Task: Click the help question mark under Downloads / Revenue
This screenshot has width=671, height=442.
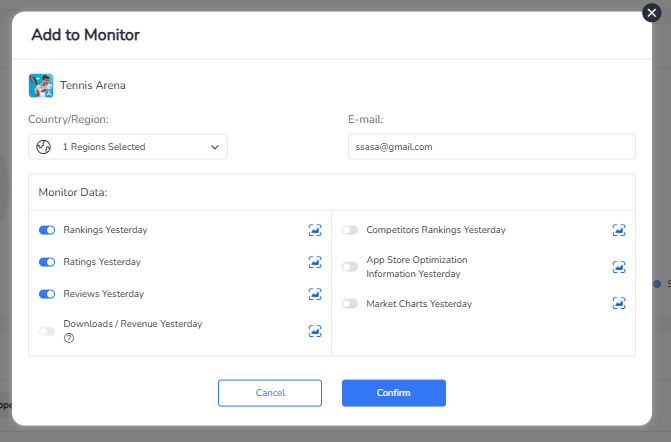Action: point(69,338)
